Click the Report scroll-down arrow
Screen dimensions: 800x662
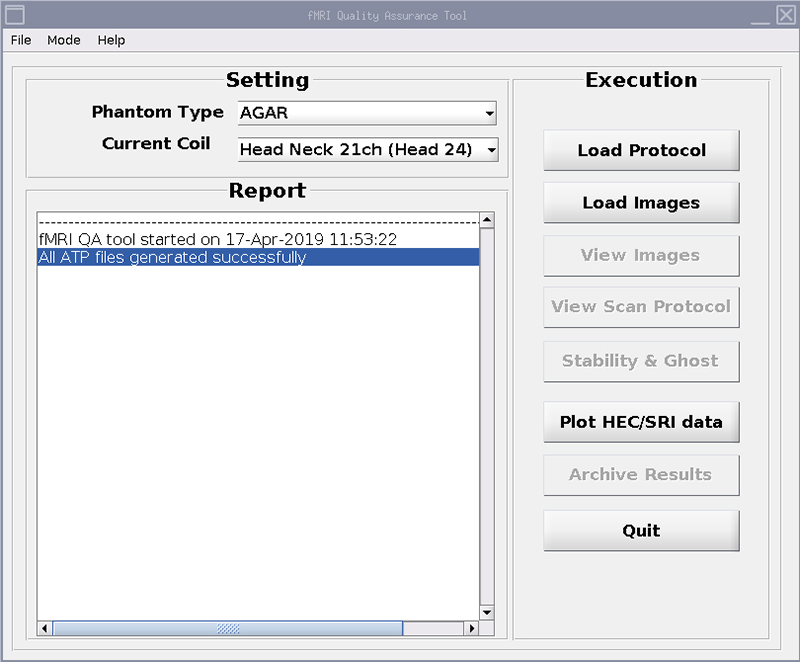[x=487, y=612]
